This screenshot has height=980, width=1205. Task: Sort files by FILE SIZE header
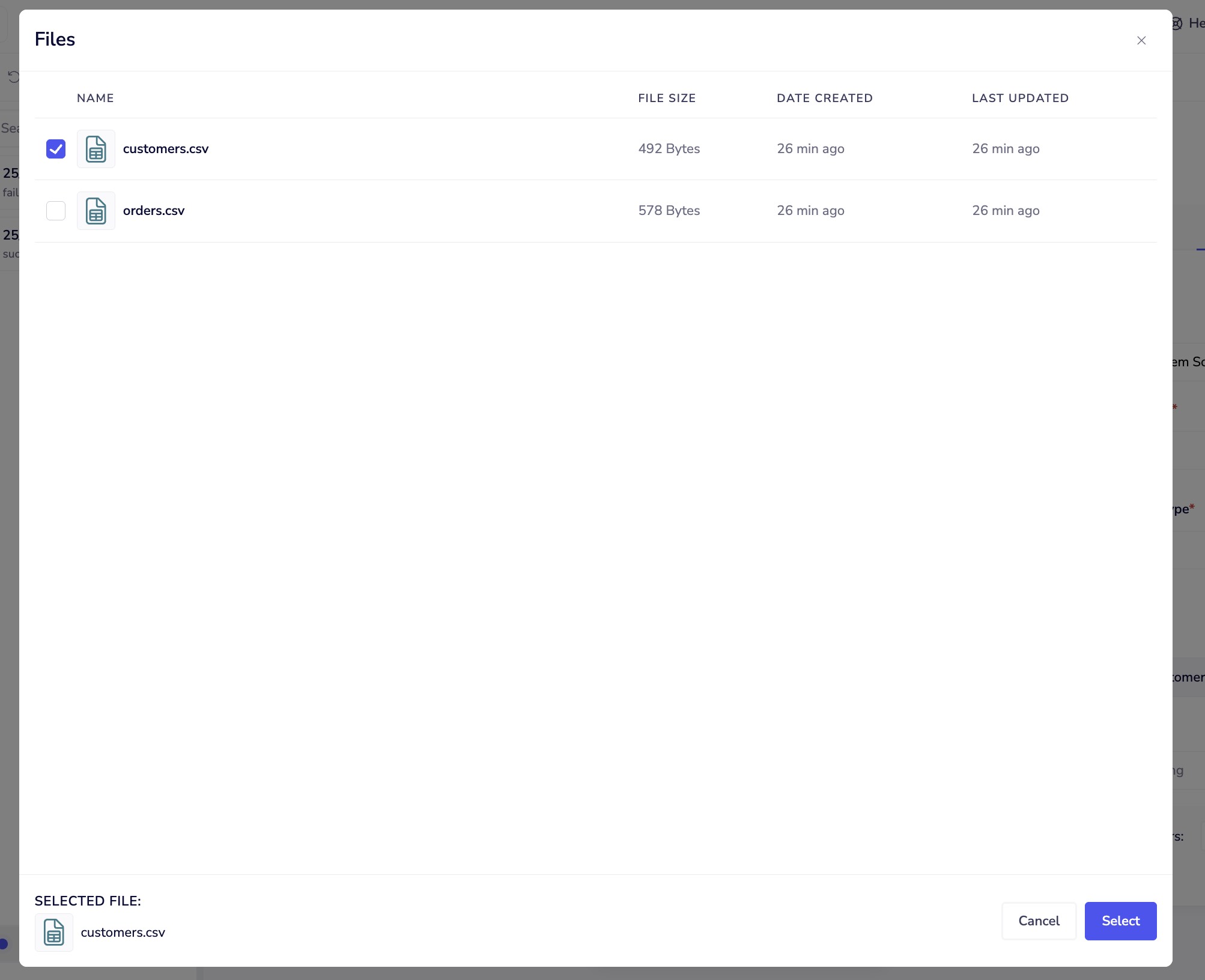tap(667, 98)
